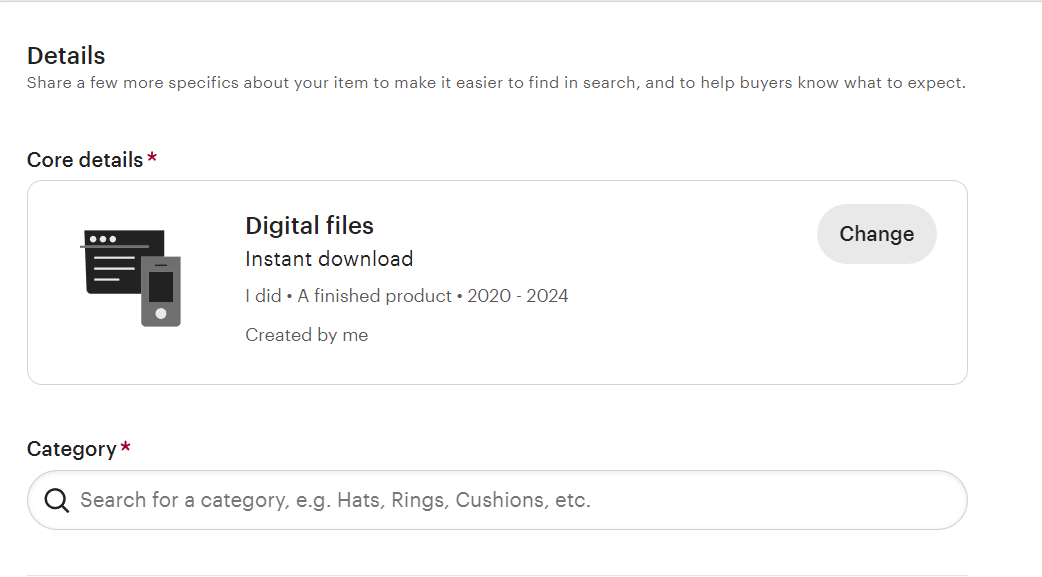The width and height of the screenshot is (1042, 577).
Task: Select the Core details section label
Action: tap(85, 160)
